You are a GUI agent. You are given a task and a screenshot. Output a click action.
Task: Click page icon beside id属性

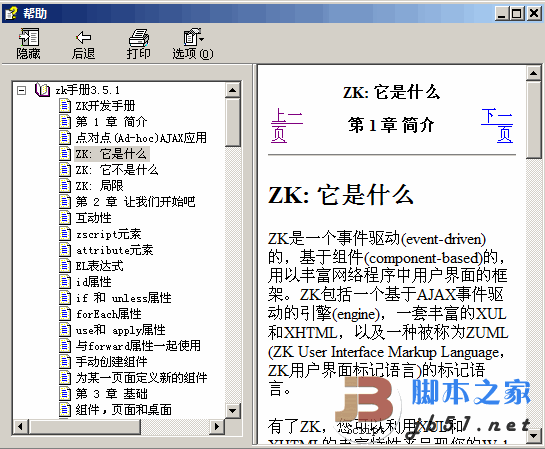click(65, 282)
